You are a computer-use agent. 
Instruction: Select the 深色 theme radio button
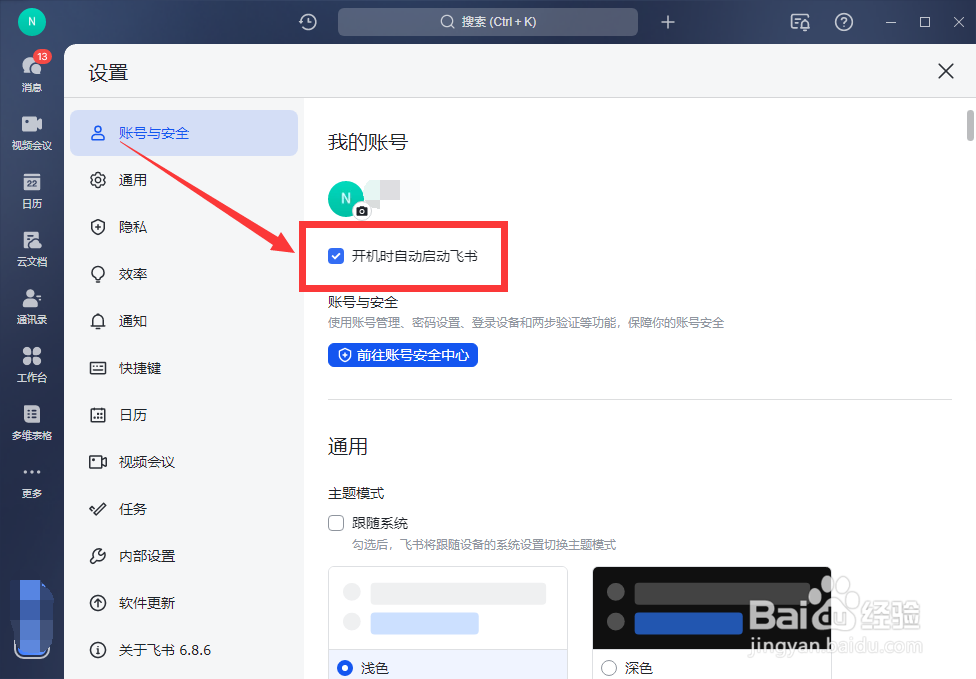point(609,668)
